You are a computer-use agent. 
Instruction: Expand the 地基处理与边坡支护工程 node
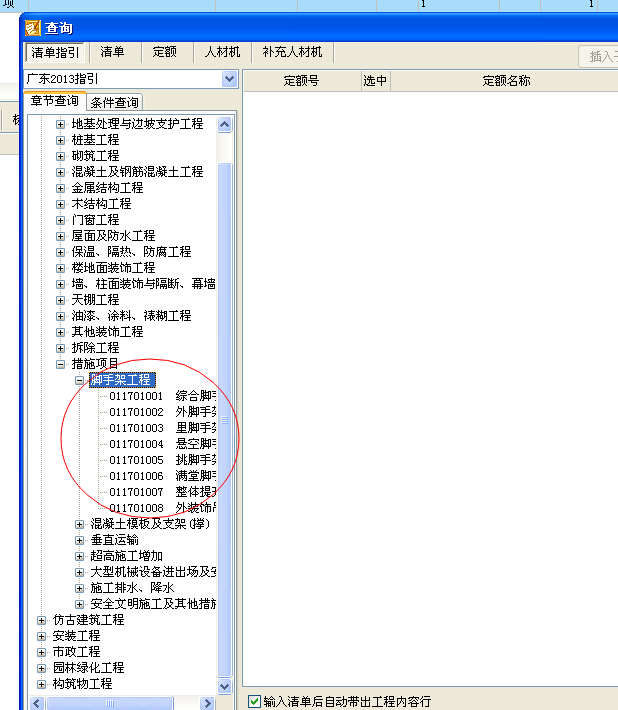coord(60,124)
